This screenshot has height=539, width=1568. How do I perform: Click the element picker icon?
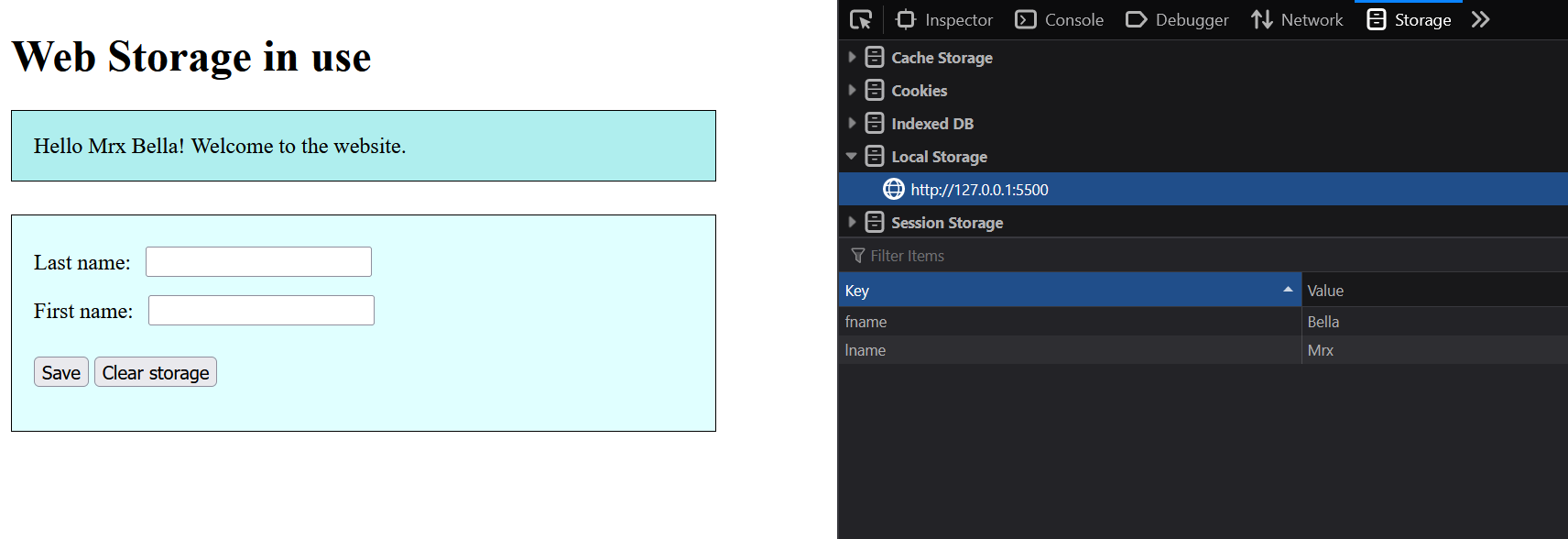click(x=861, y=19)
